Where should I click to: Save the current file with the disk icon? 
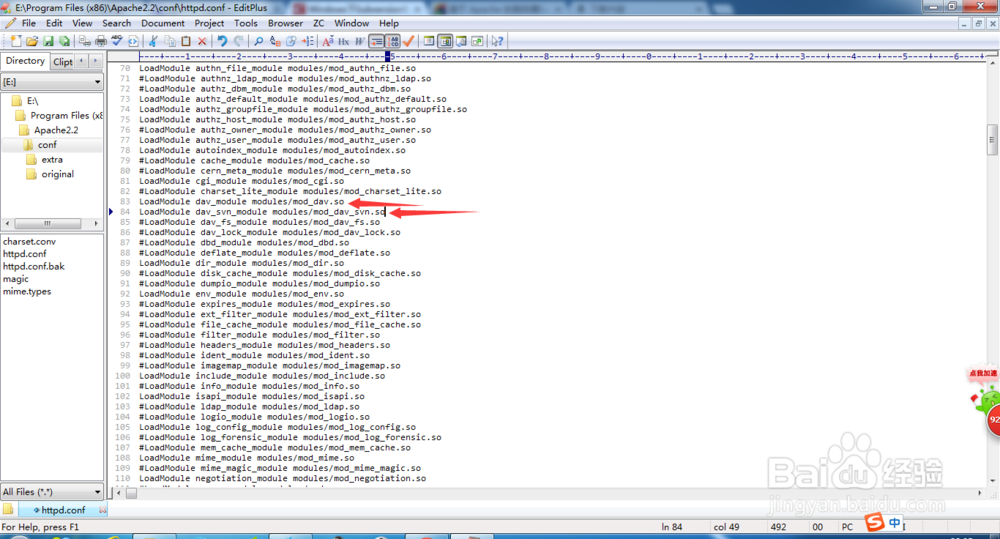48,41
